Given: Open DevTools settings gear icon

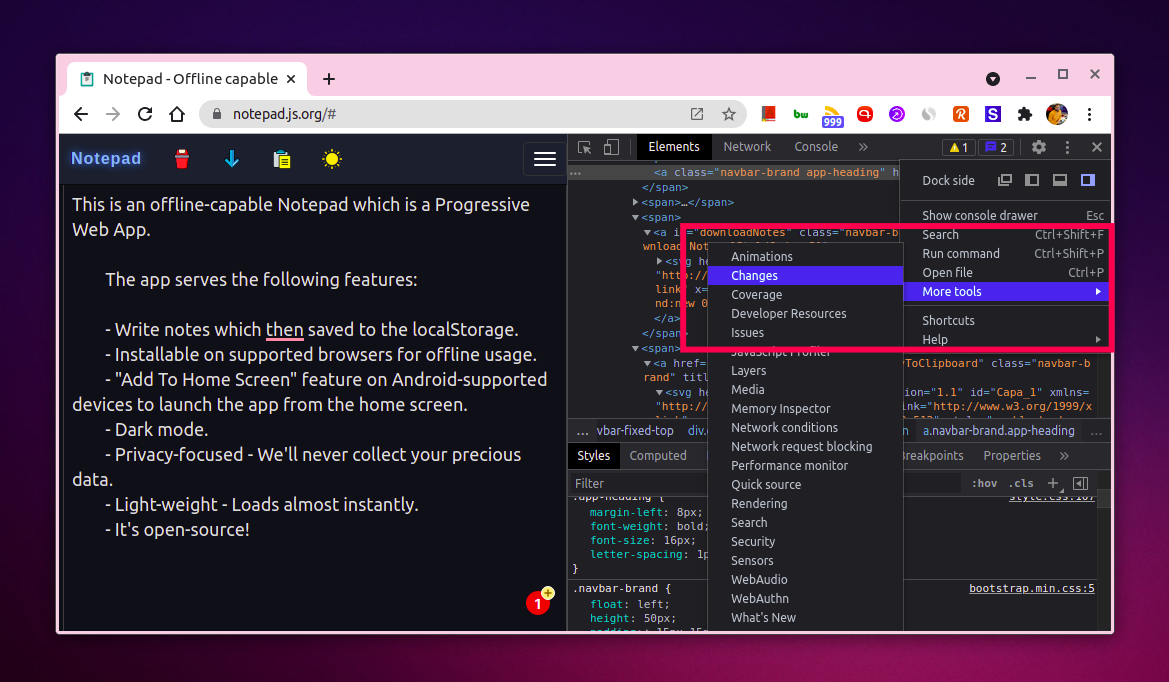Looking at the screenshot, I should click(1039, 147).
